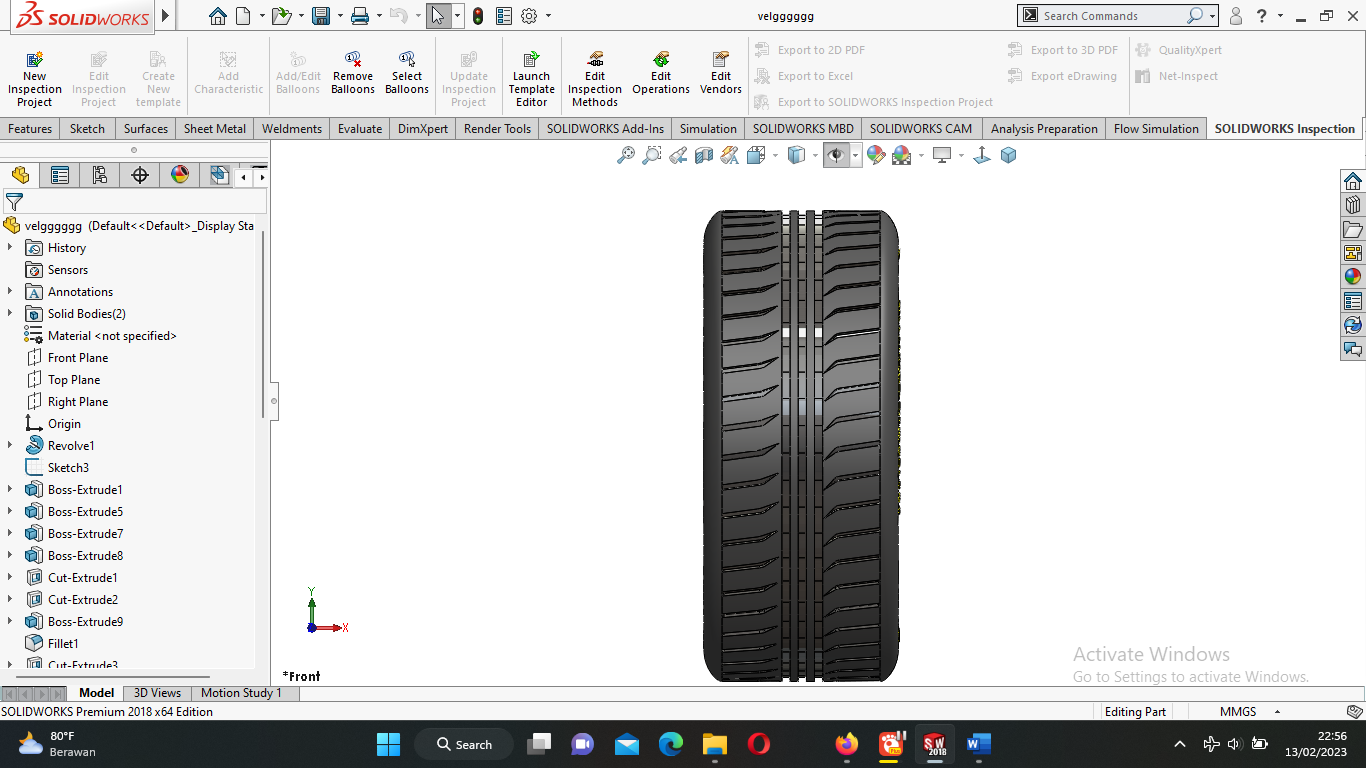Open Hide/Show Items dropdown arrow
The height and width of the screenshot is (768, 1366).
856,155
